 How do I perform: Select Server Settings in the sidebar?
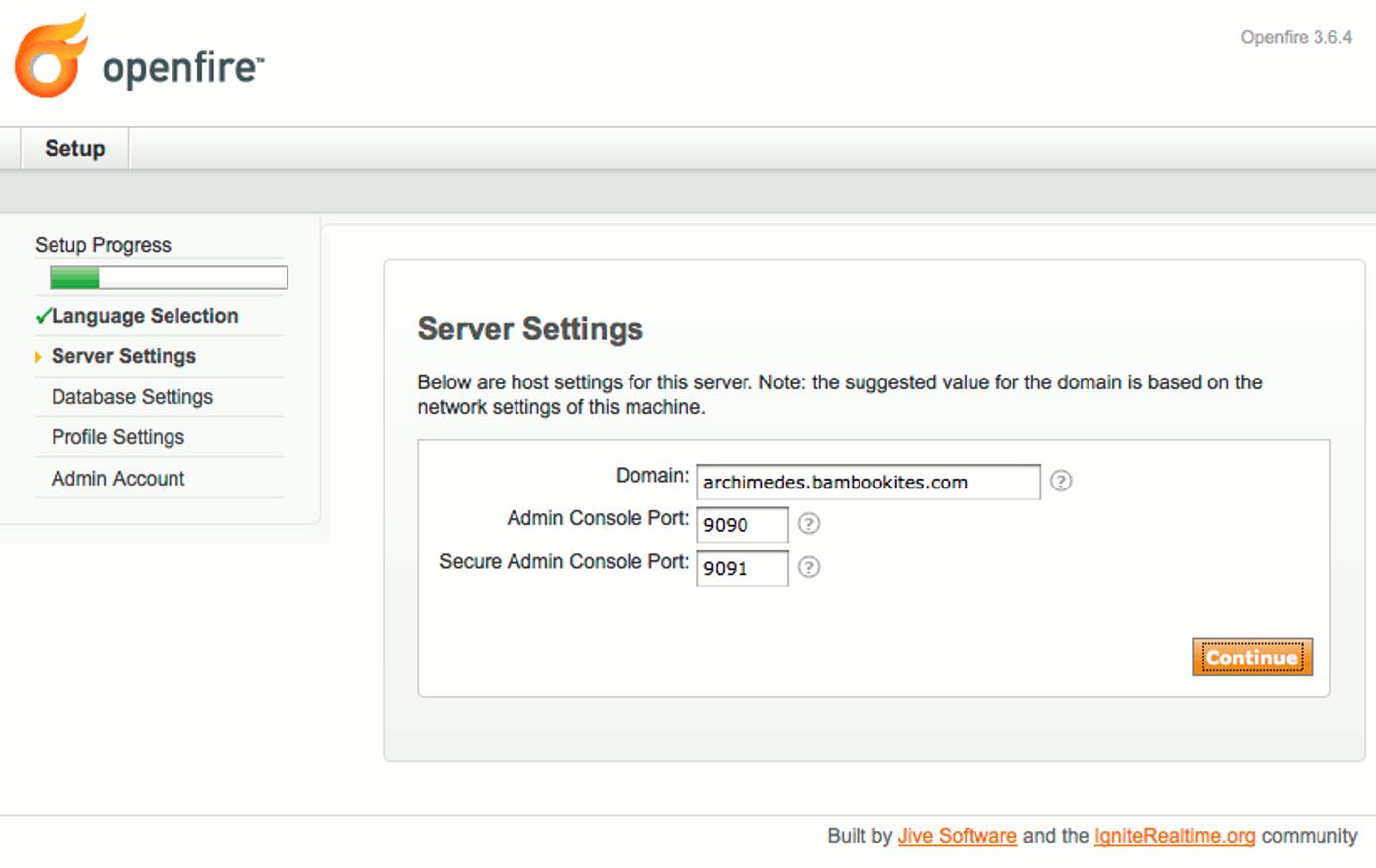point(123,356)
